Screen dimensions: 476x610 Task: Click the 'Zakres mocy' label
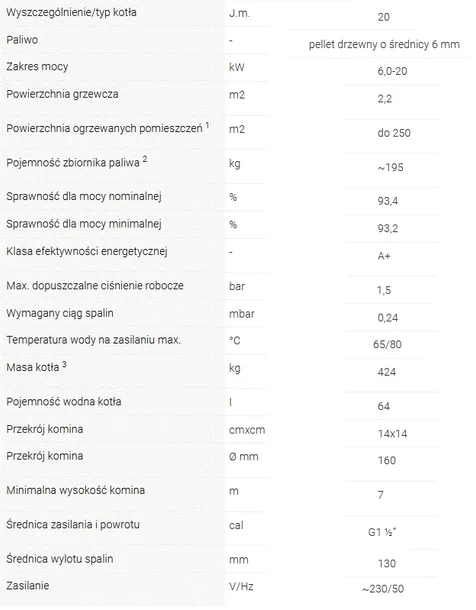(37, 67)
